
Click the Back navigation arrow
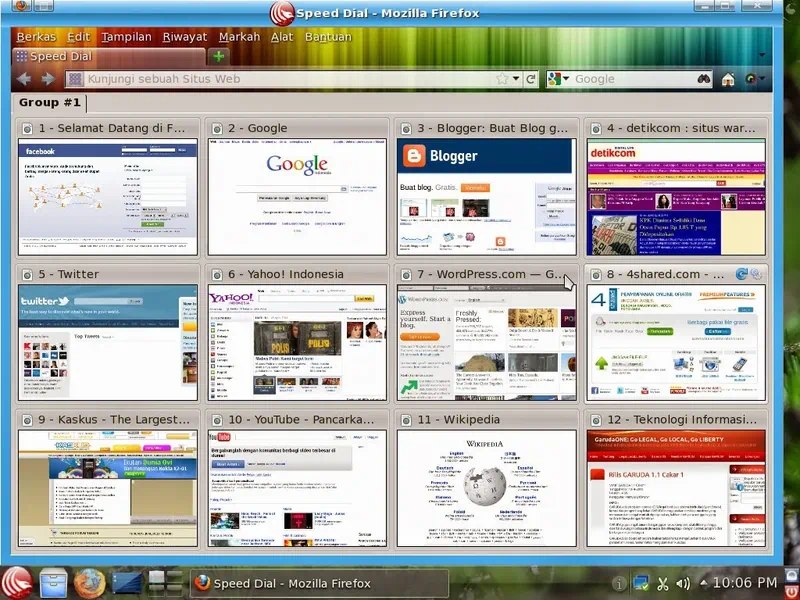tap(23, 79)
